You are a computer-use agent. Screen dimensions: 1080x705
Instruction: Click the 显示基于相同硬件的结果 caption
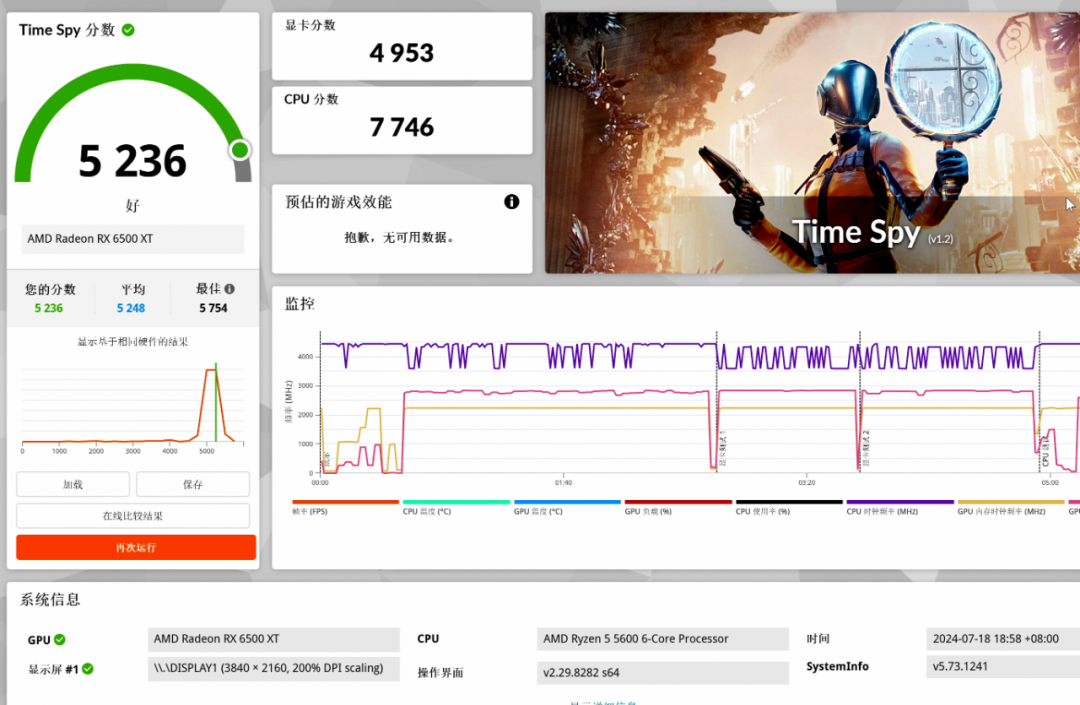133,341
